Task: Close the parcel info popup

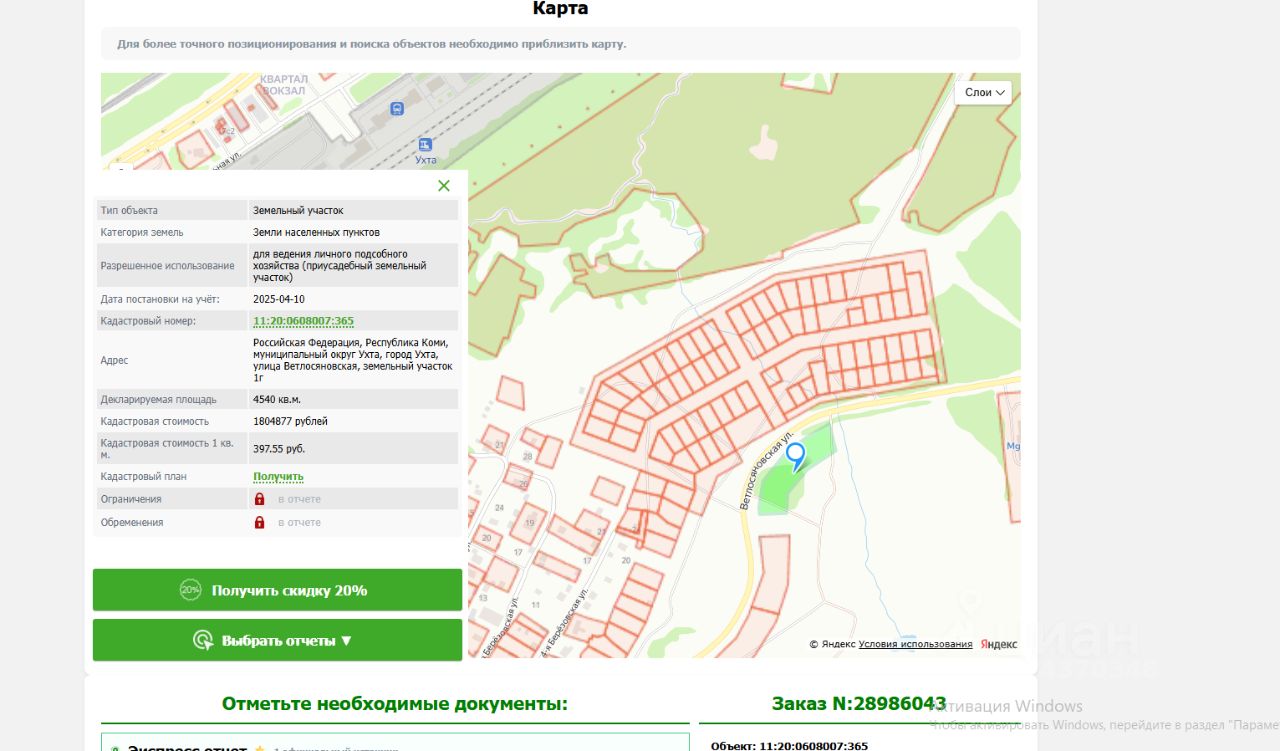Action: tap(444, 185)
